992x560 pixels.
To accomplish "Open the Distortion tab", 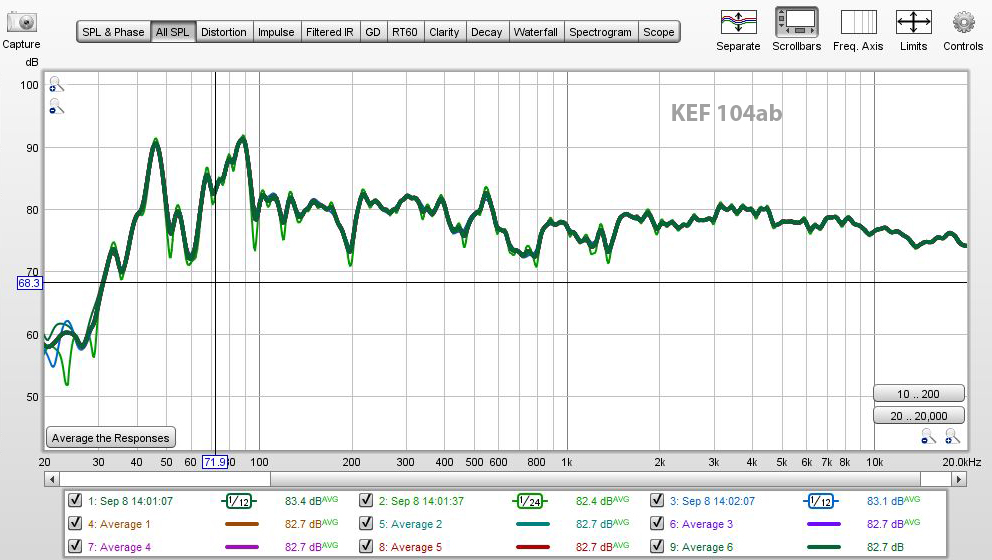I will (224, 32).
